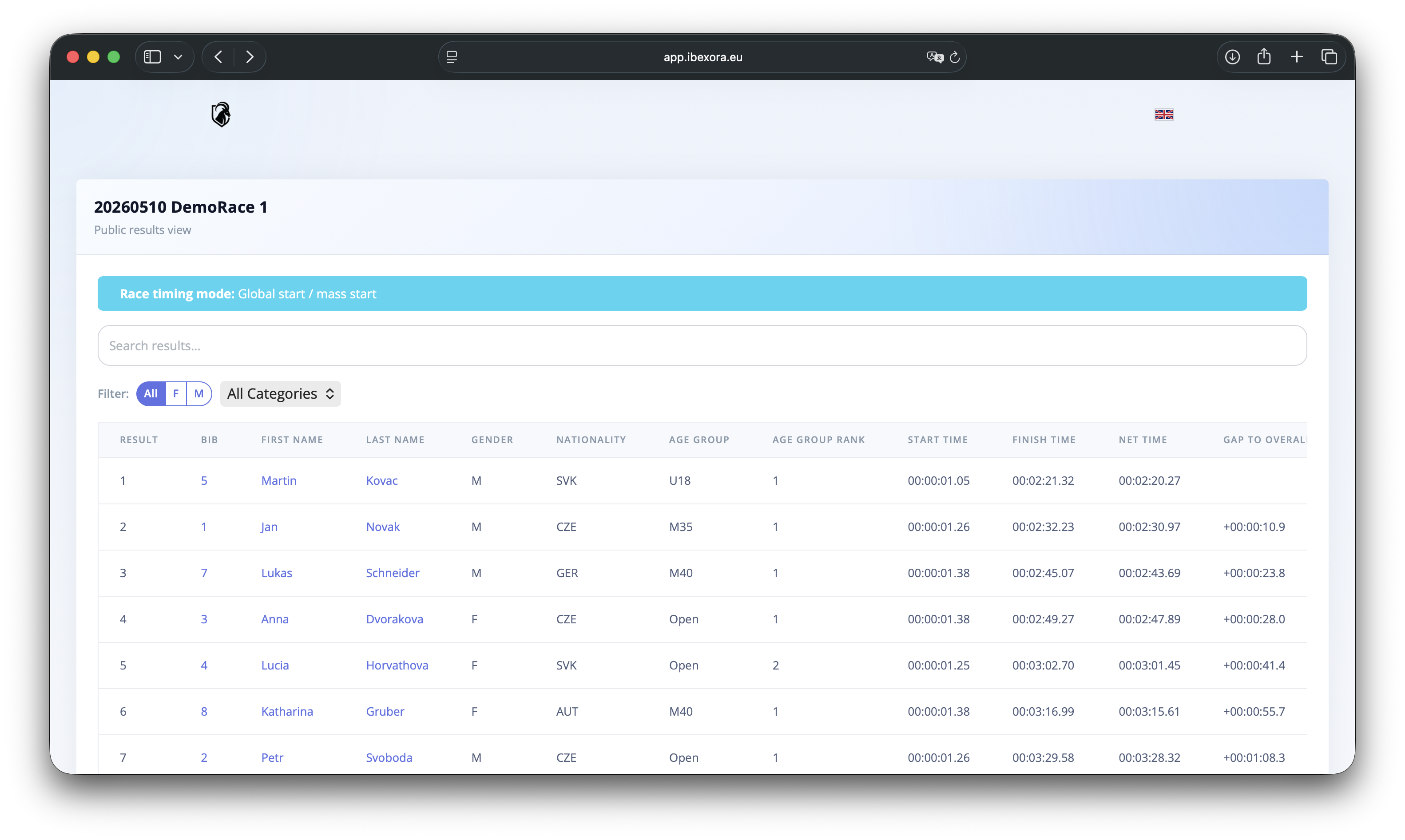Open the Schneider last name link
The height and width of the screenshot is (840, 1405).
tap(392, 573)
